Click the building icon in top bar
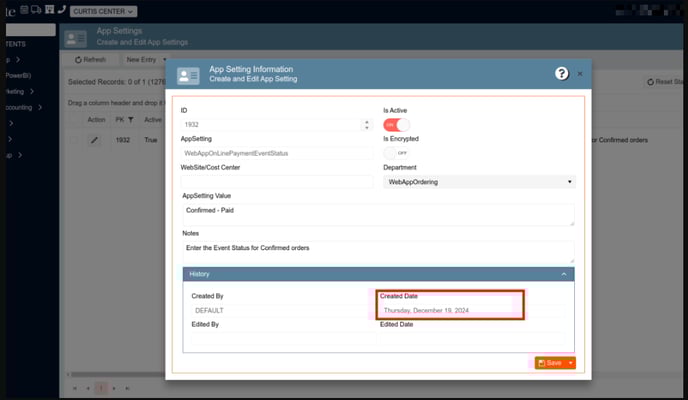This screenshot has width=688, height=400. [x=50, y=9]
